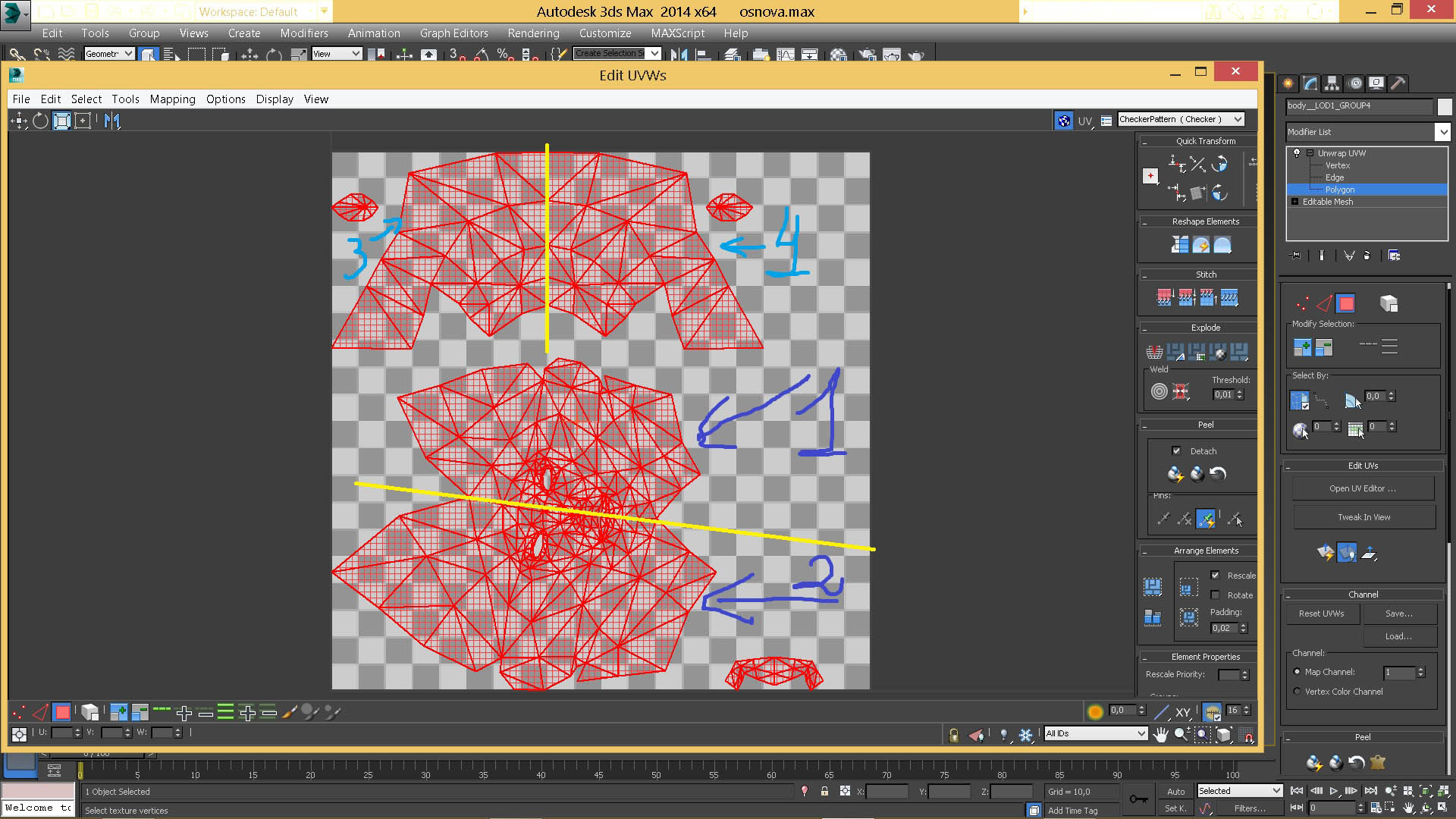The image size is (1456, 819).
Task: Open the Graph Editors main menu
Action: 453,33
